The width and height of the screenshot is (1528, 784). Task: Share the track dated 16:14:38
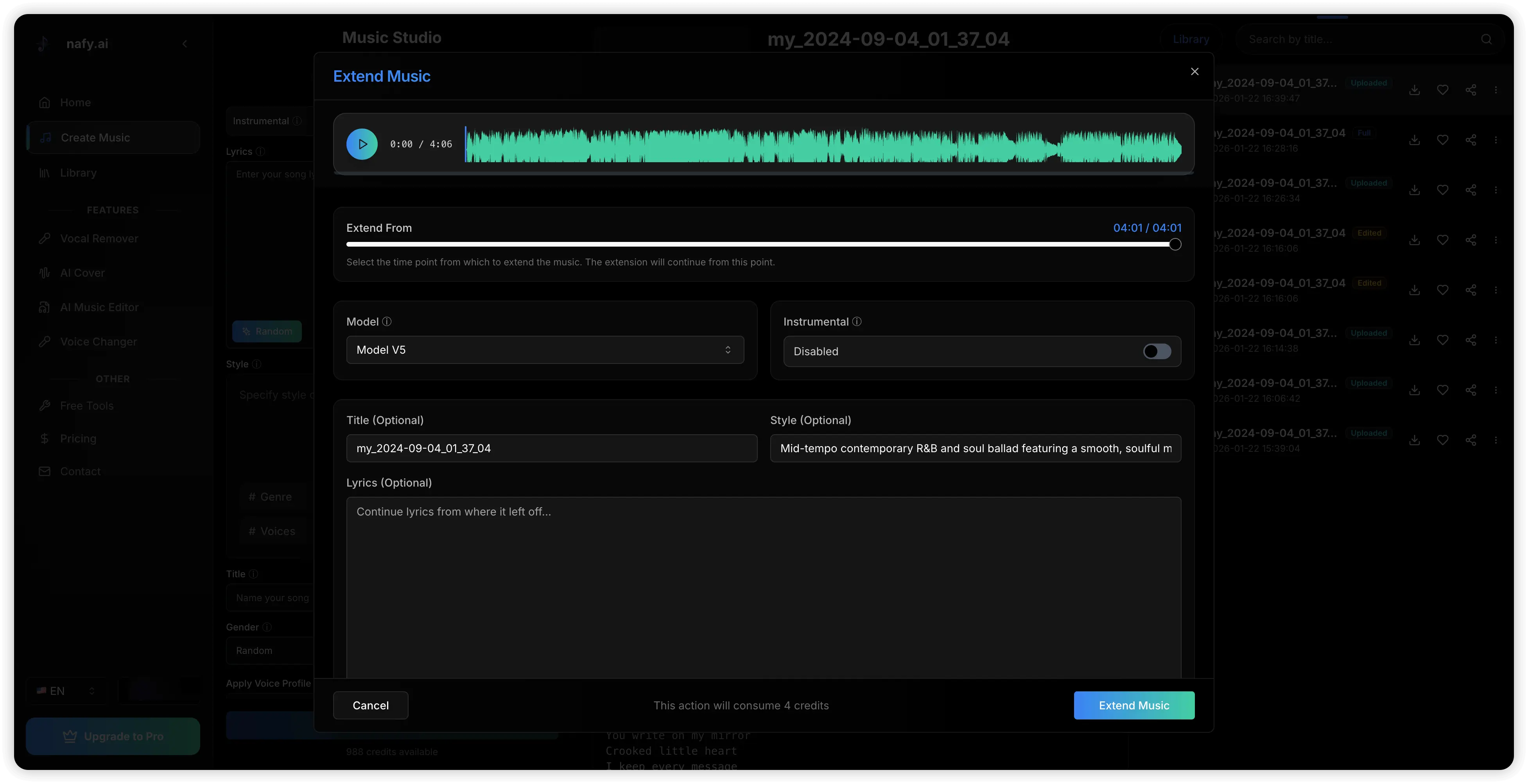click(1471, 340)
